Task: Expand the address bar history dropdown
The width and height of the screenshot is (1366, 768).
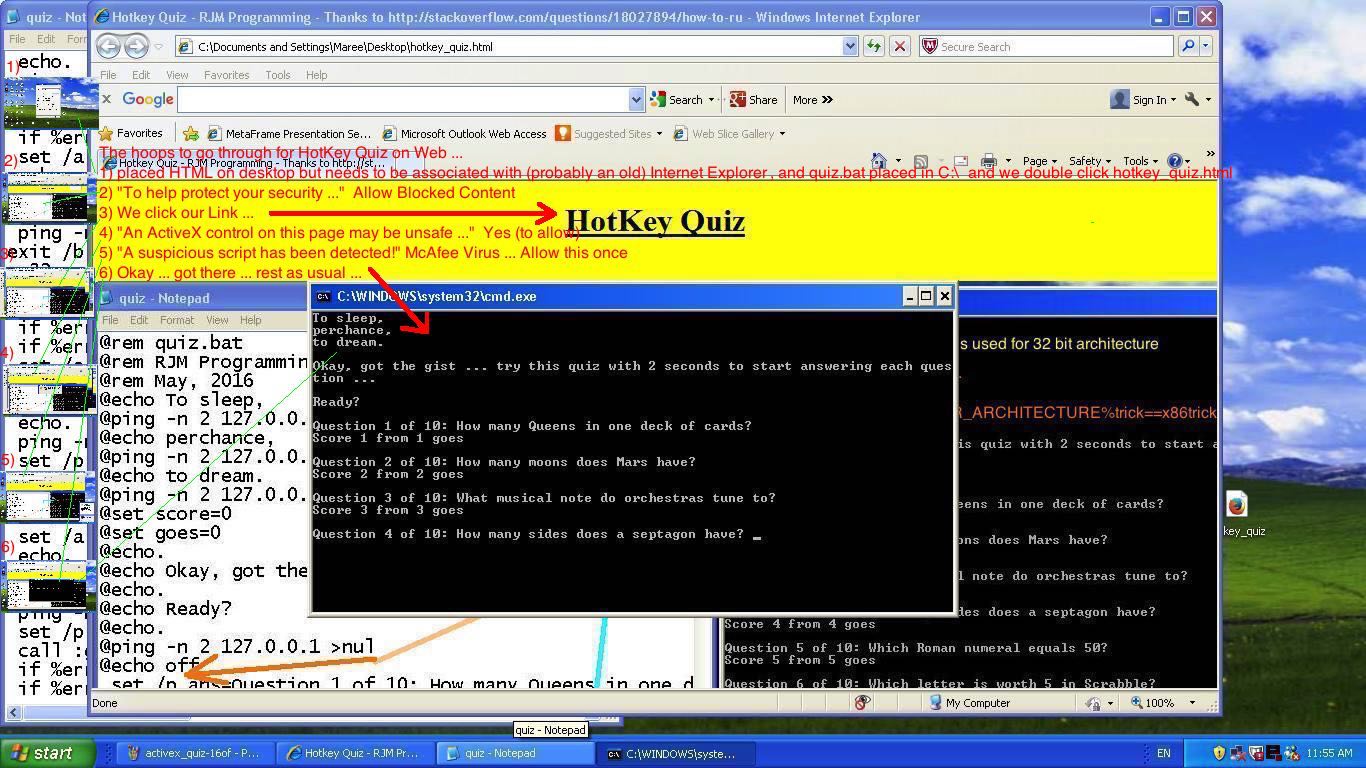Action: [850, 46]
